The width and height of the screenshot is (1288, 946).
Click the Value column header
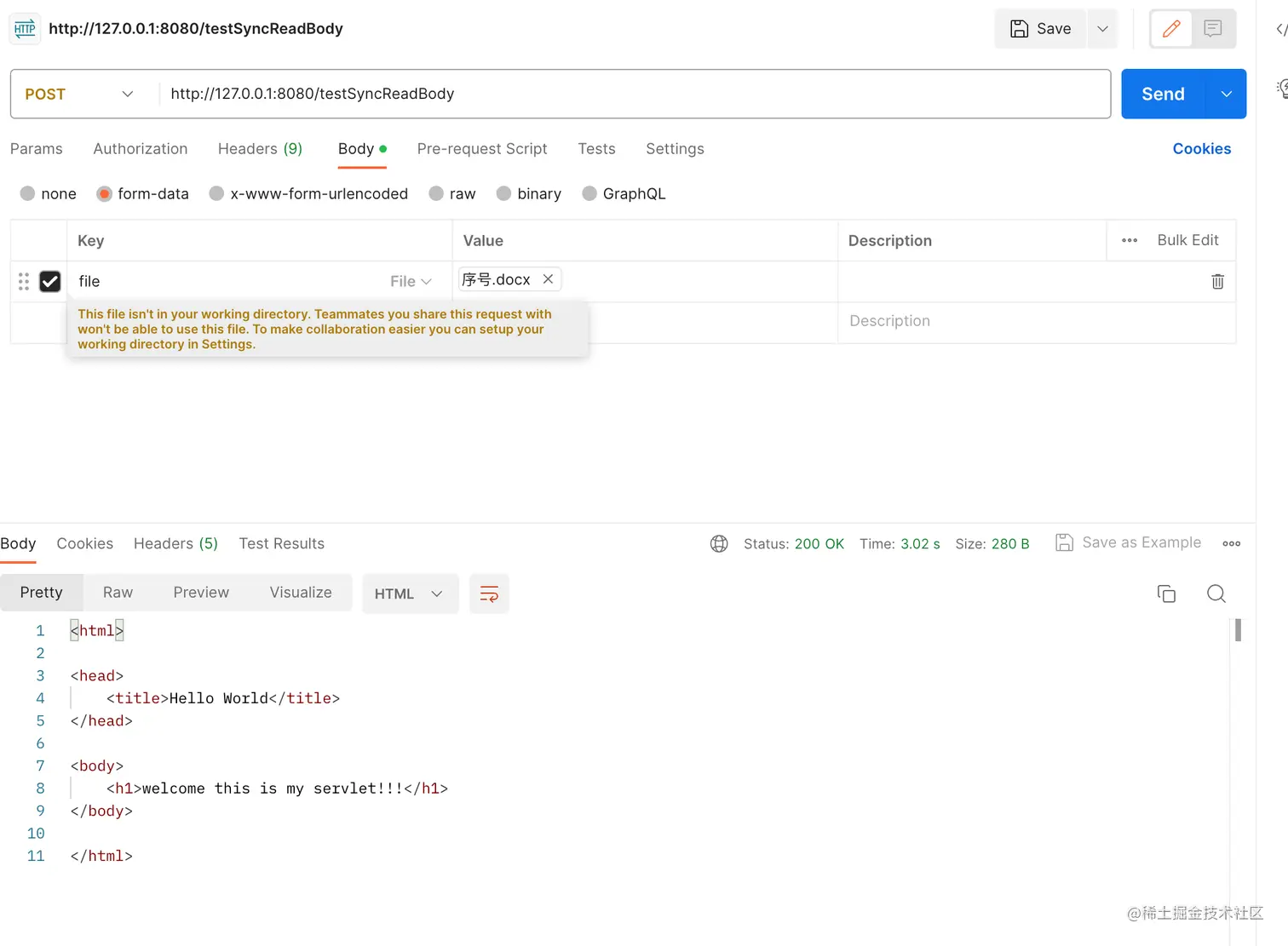click(x=483, y=240)
